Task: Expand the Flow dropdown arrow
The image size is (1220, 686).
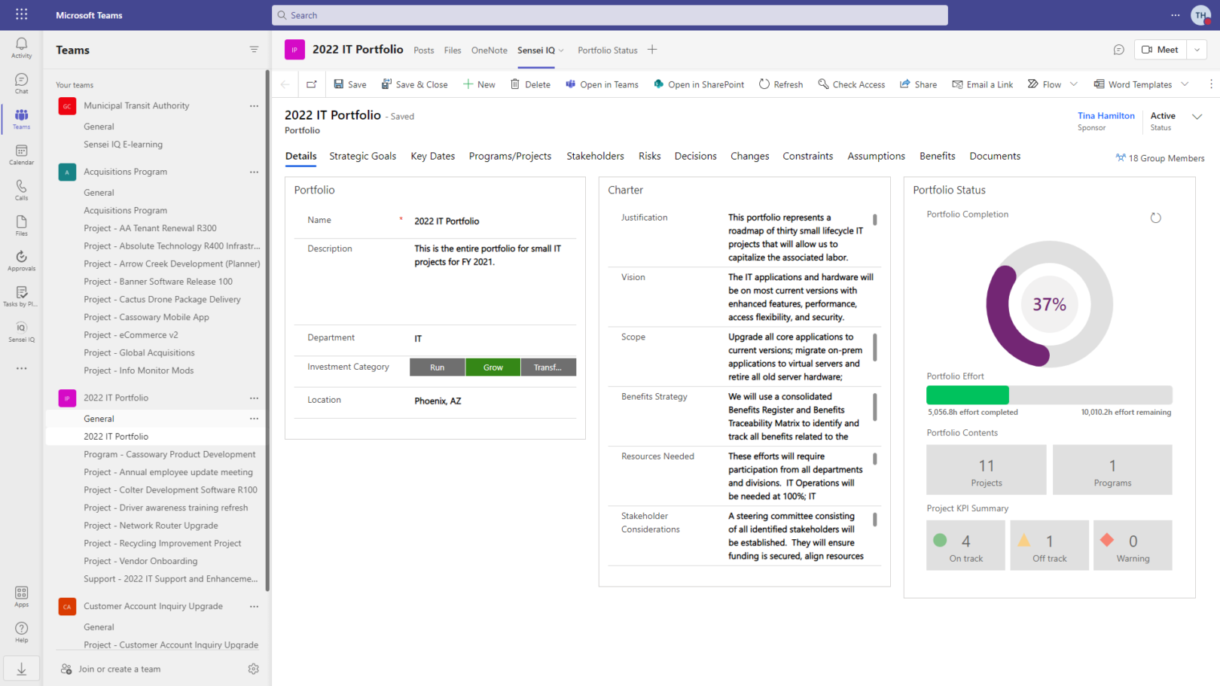Action: (x=1074, y=84)
